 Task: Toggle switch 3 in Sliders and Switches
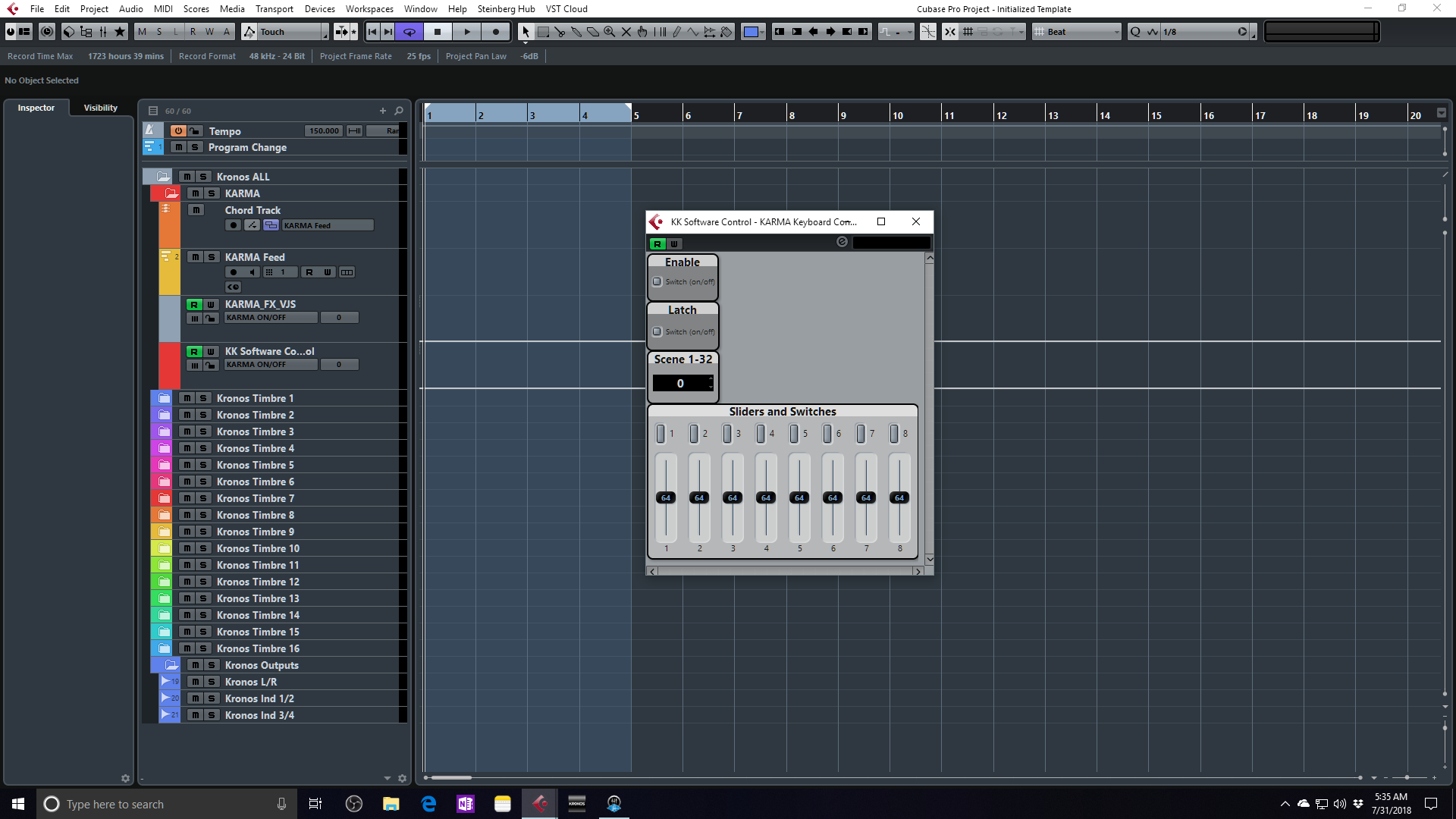pyautogui.click(x=727, y=433)
